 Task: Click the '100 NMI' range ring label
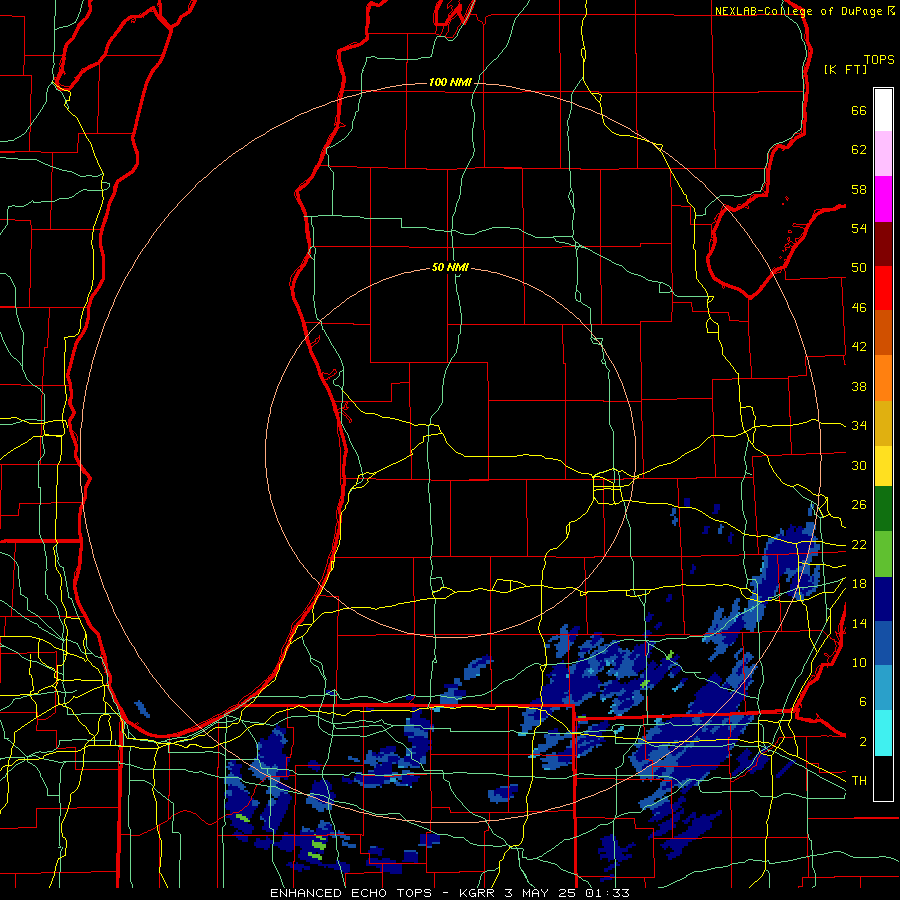tap(450, 82)
